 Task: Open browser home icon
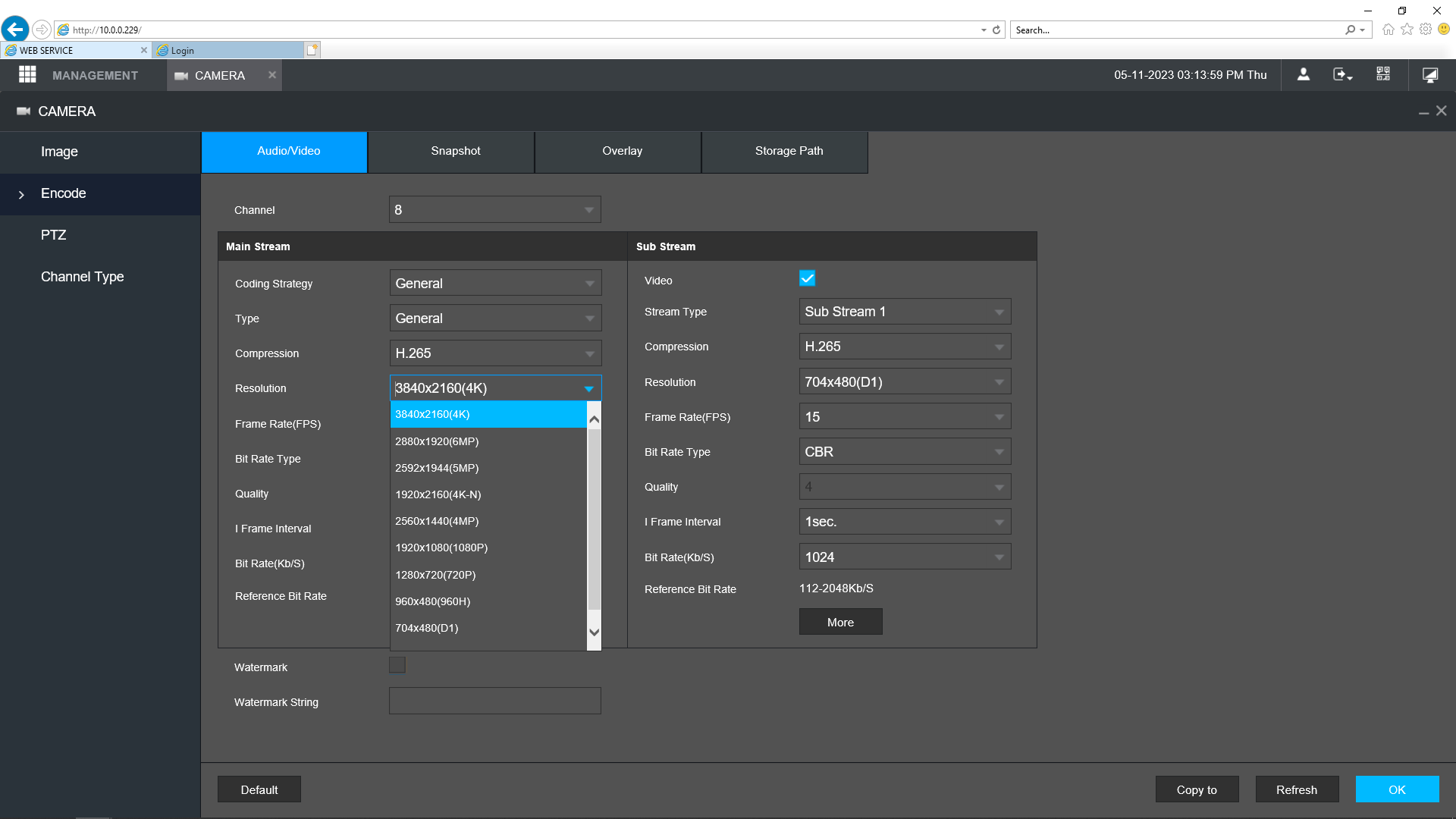click(1389, 30)
